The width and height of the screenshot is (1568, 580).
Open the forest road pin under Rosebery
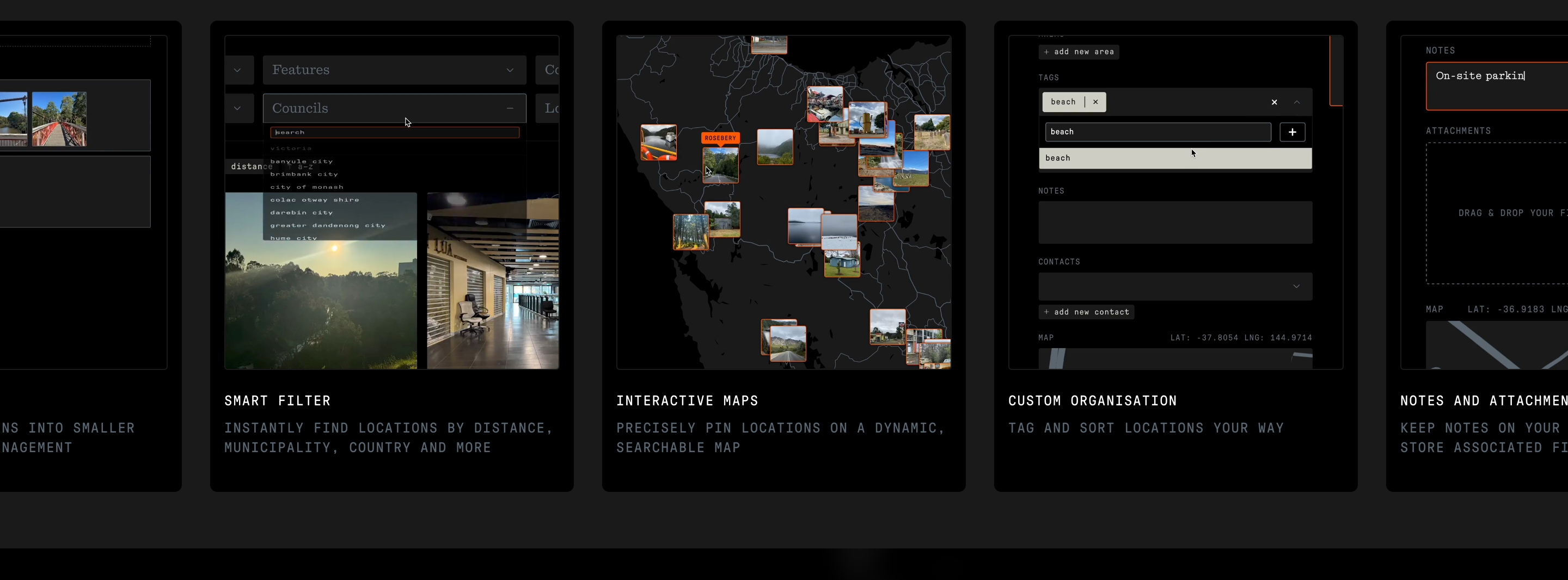point(721,165)
